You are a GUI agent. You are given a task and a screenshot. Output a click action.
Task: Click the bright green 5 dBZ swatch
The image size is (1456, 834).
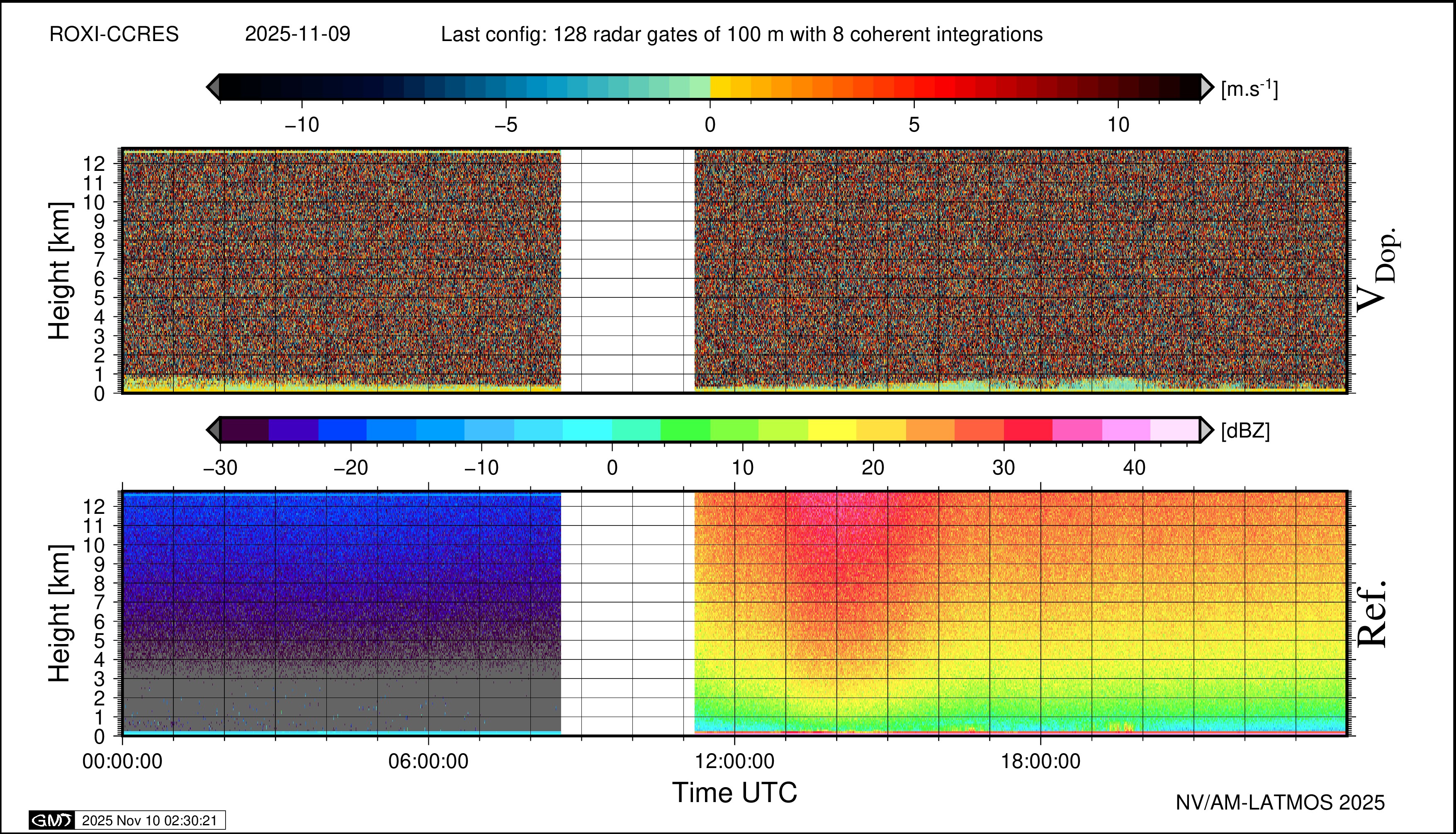click(685, 430)
